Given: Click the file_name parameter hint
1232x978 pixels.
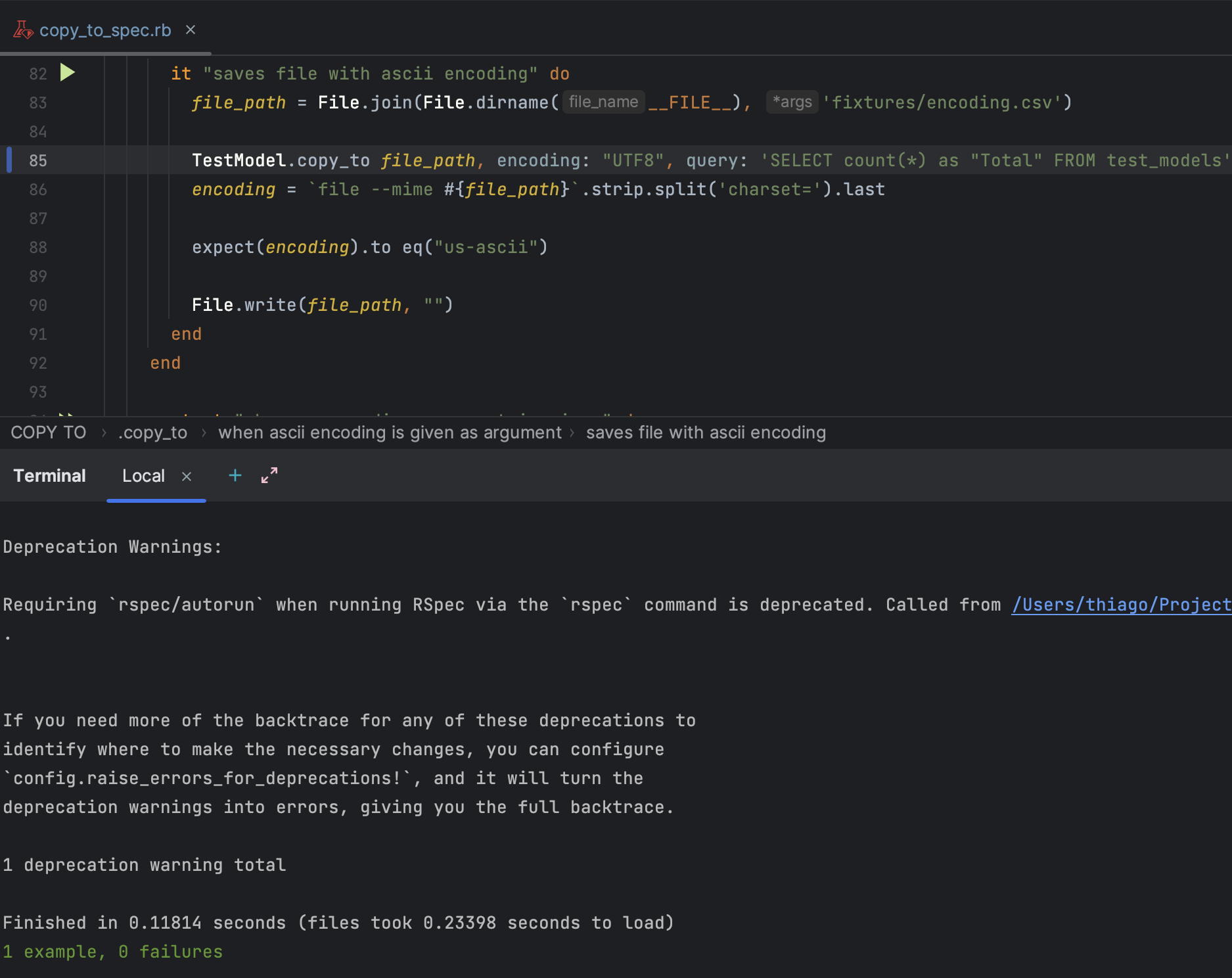Looking at the screenshot, I should (x=603, y=102).
